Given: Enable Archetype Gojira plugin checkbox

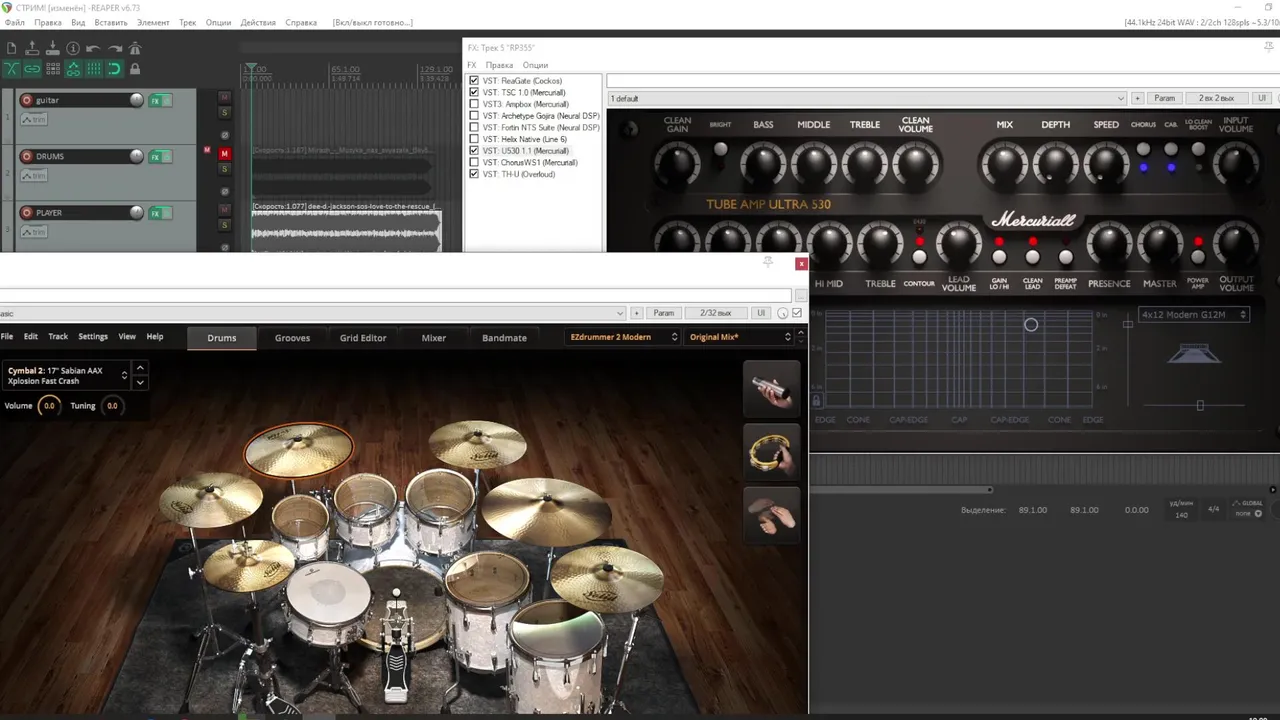Looking at the screenshot, I should (474, 116).
